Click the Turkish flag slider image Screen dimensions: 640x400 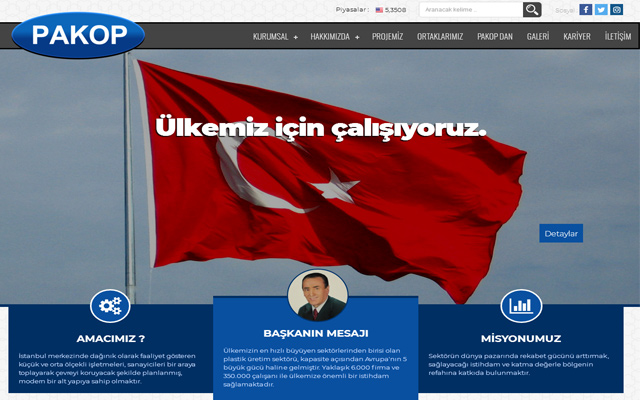click(x=320, y=177)
